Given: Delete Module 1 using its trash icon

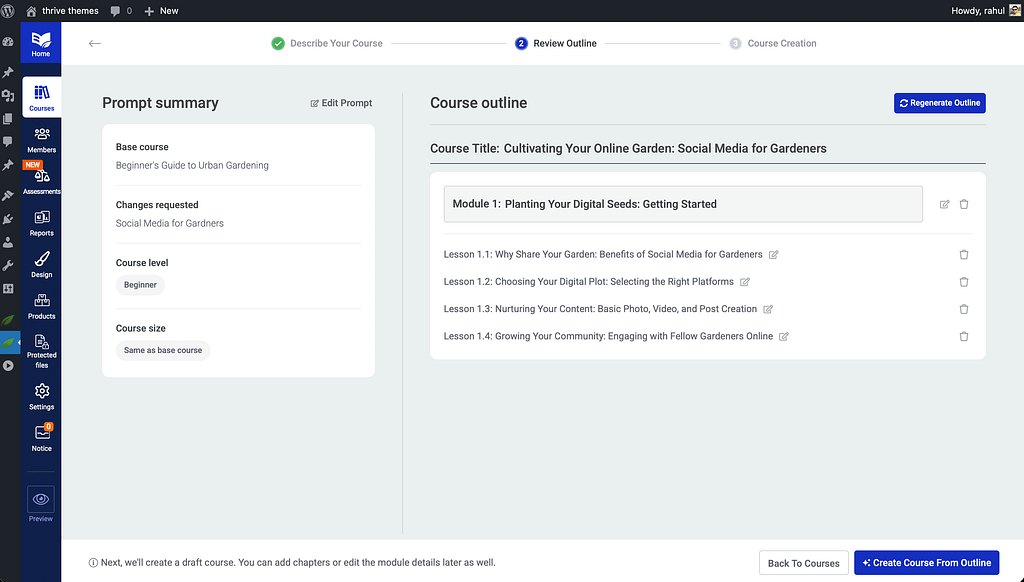Looking at the screenshot, I should 964,204.
